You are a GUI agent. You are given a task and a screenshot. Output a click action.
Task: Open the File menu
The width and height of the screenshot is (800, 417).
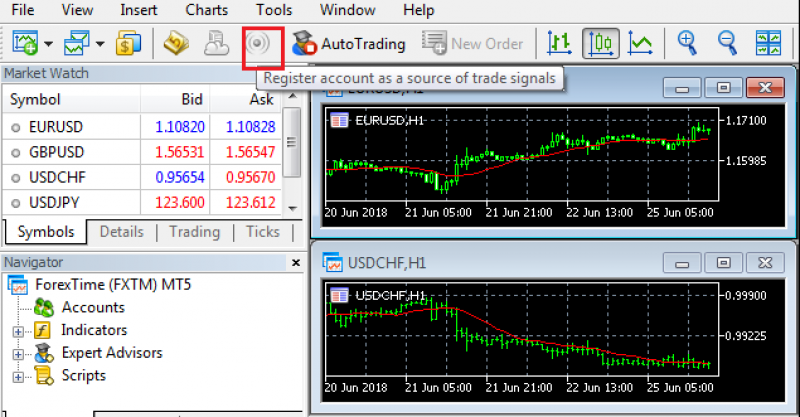[23, 10]
